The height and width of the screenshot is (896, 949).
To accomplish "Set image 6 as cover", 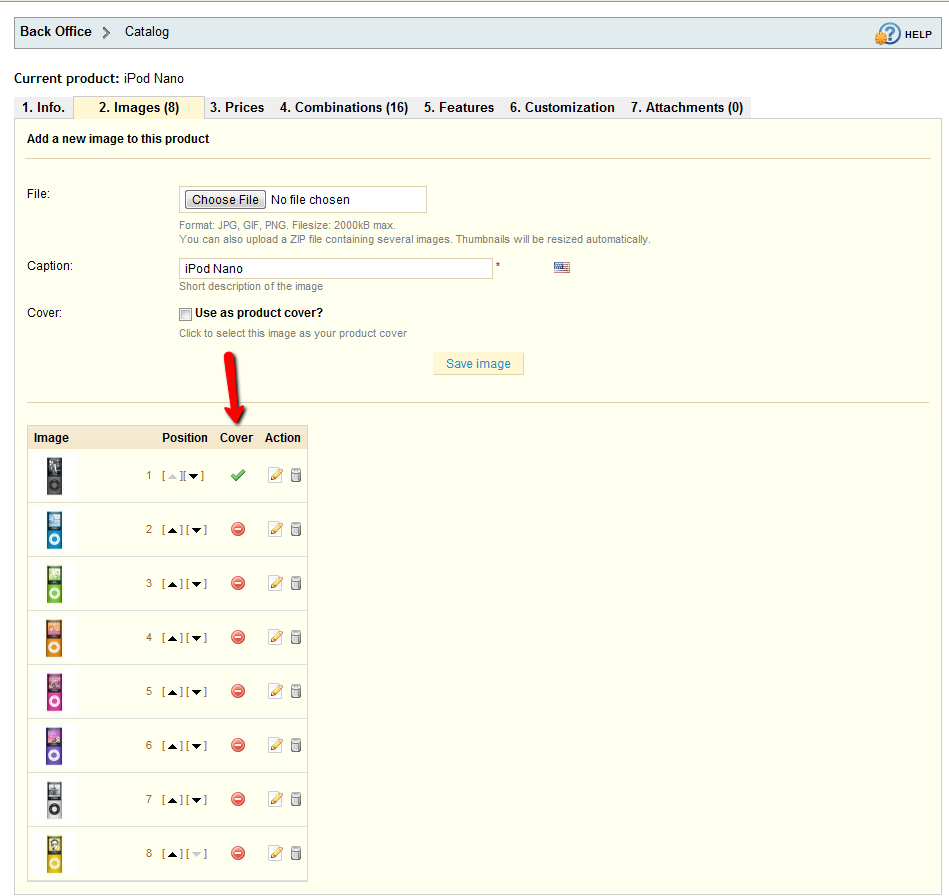I will click(x=238, y=745).
